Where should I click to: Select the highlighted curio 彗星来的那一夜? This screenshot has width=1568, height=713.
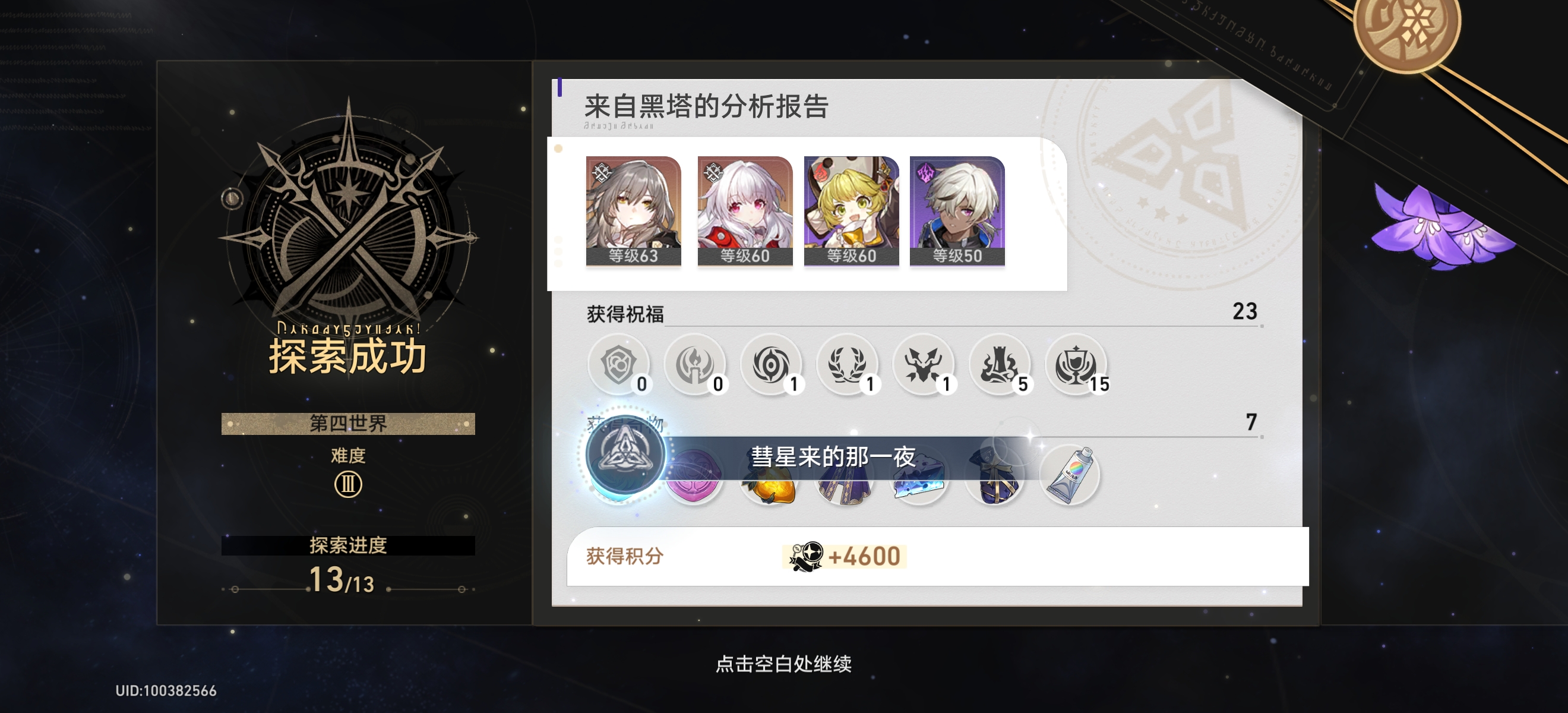pos(625,455)
